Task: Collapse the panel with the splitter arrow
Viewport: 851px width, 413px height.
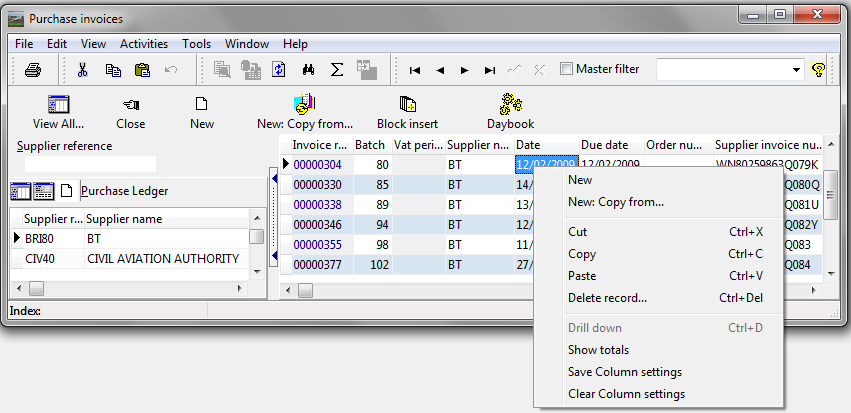Action: tap(274, 179)
